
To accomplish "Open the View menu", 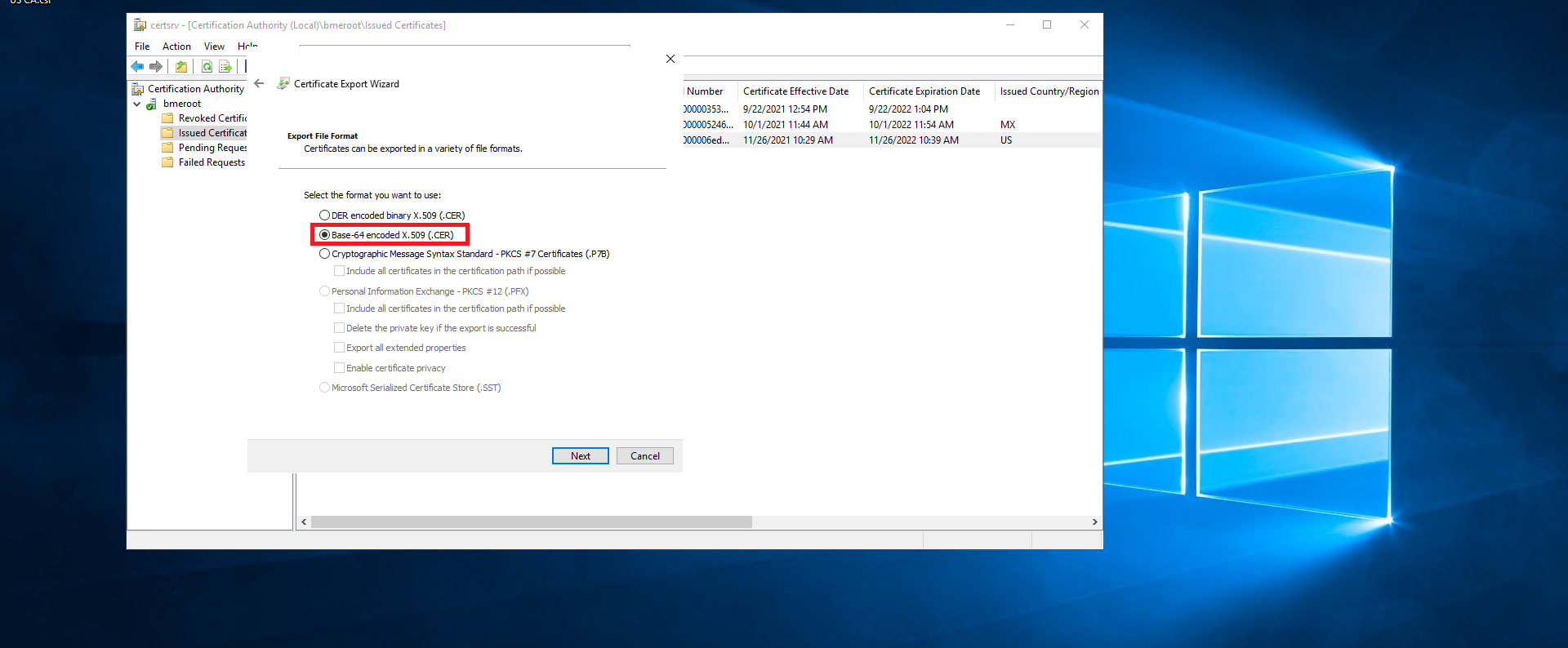I will point(214,47).
